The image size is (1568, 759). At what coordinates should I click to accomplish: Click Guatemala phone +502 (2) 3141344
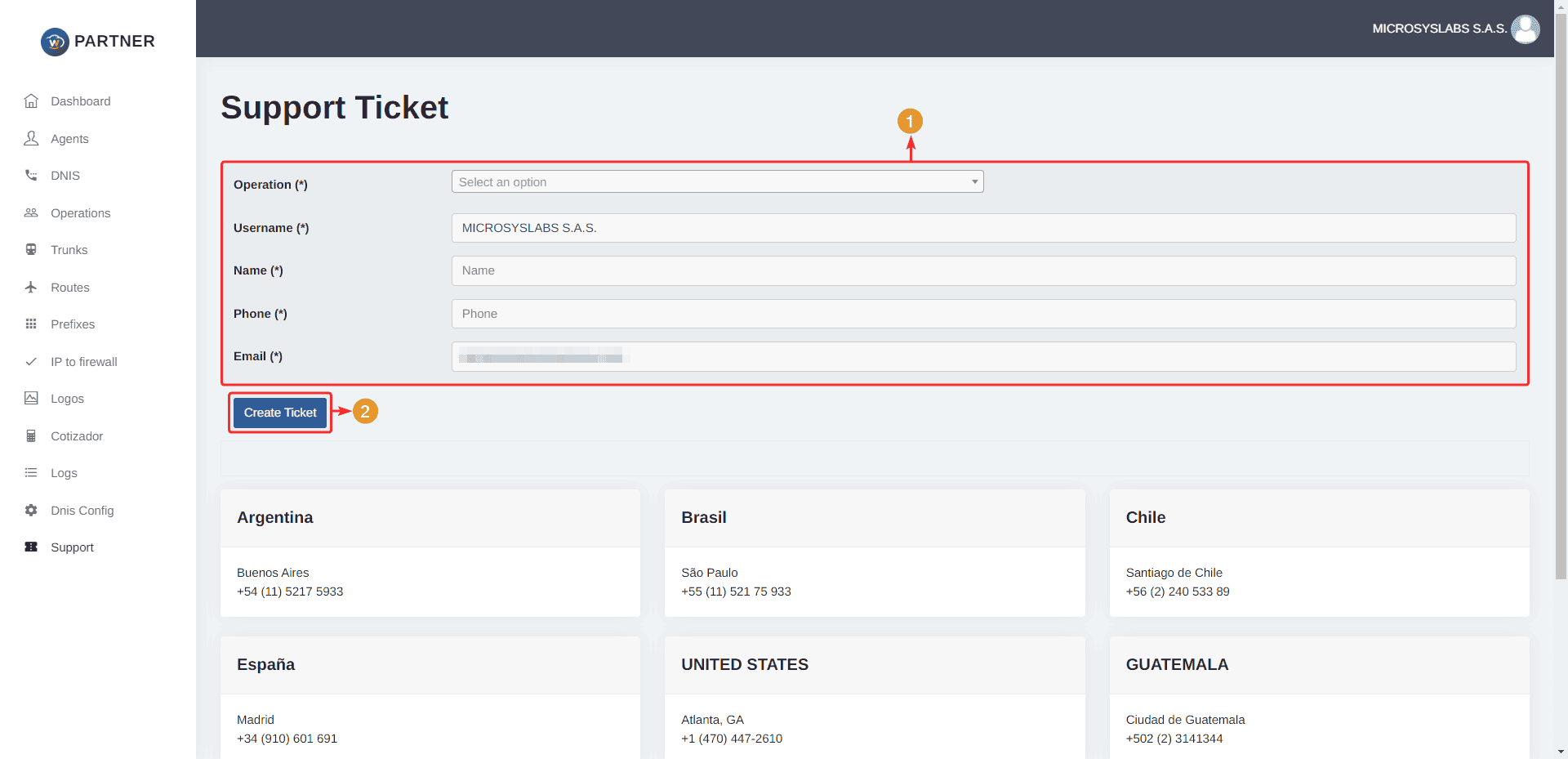tap(1174, 739)
